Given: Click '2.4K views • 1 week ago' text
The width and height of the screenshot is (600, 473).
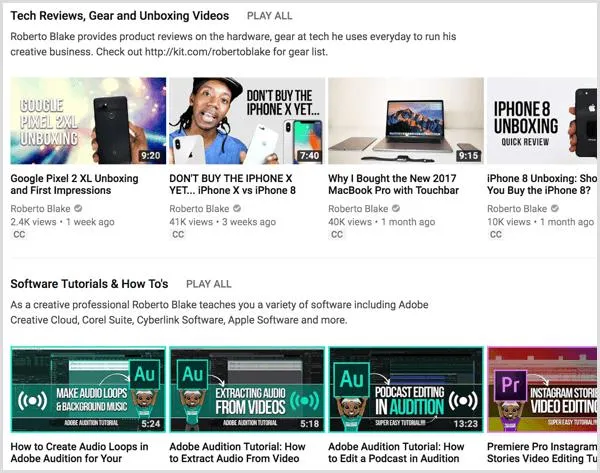Looking at the screenshot, I should point(62,222).
